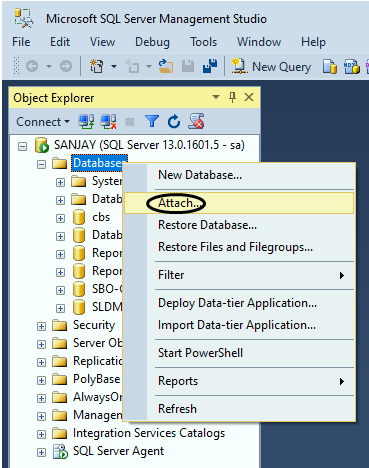Screen dimensions: 369x468
Task: Click the SANJAY server database icon
Action: [x=42, y=145]
